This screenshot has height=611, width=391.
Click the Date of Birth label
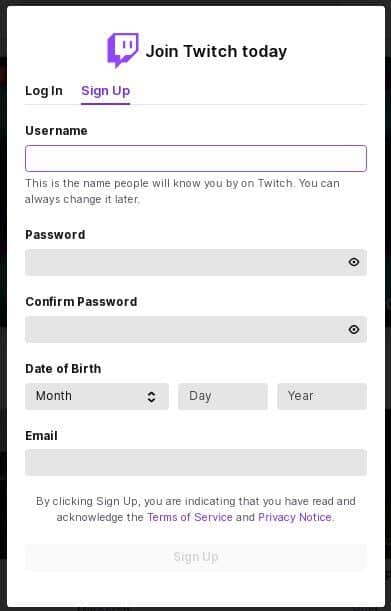[x=63, y=369]
